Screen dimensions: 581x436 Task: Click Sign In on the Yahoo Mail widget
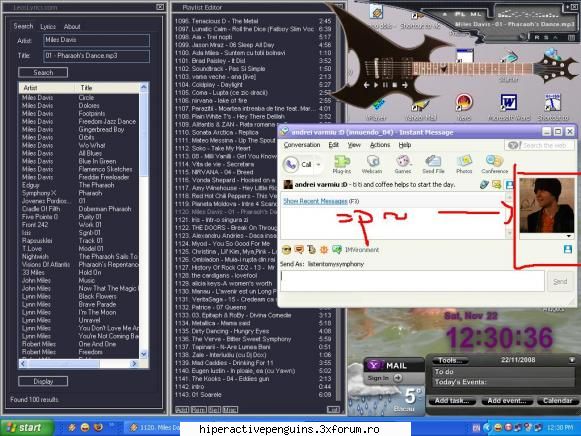[384, 378]
